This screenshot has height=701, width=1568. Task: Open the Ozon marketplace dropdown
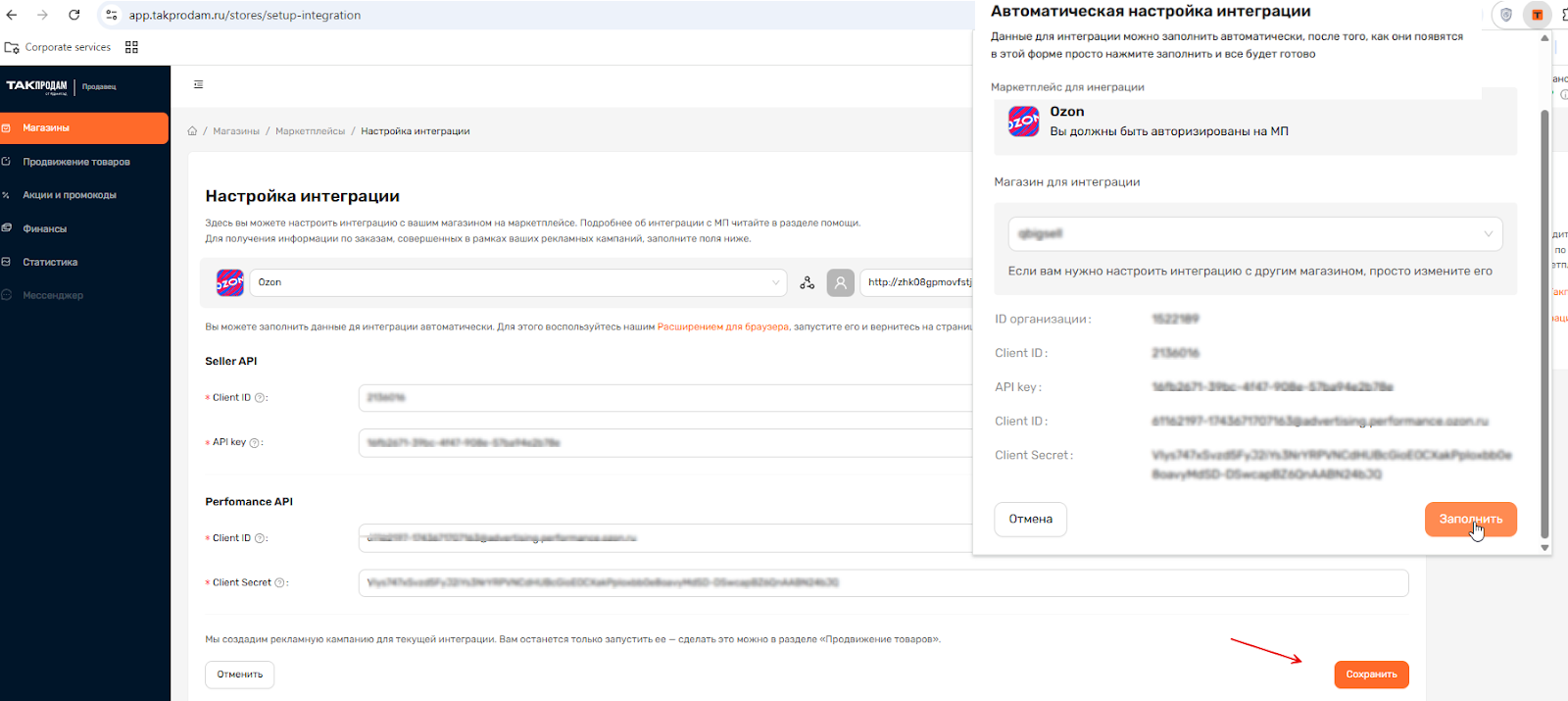pos(517,282)
